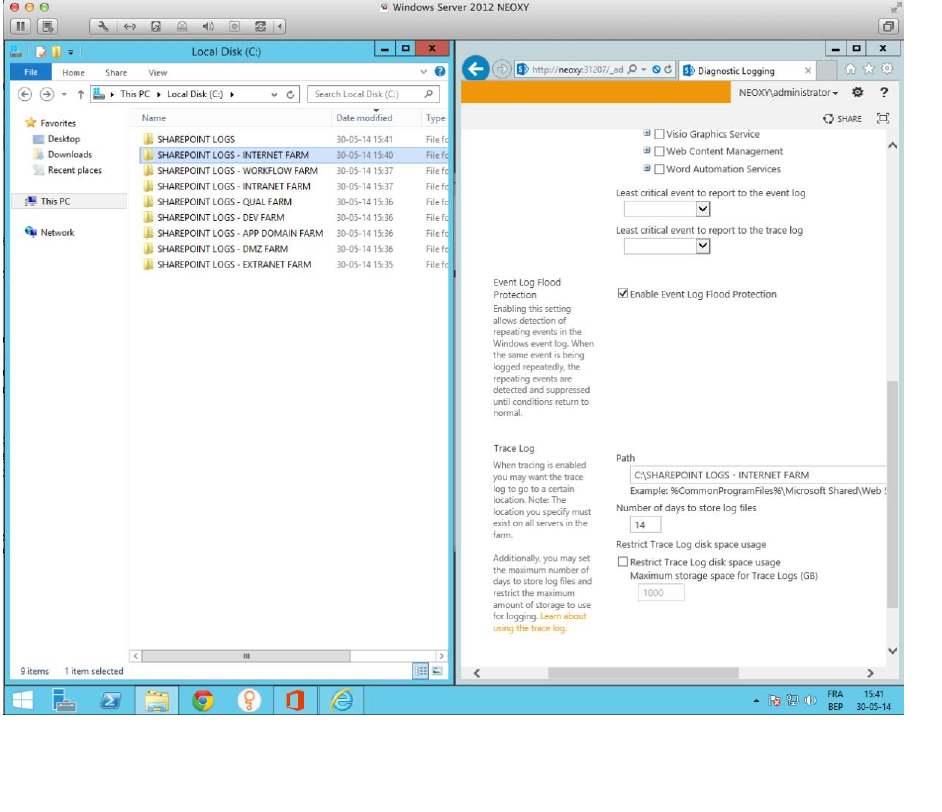
Task: Open Explorer recent locations dropdown arrow
Action: pos(64,94)
